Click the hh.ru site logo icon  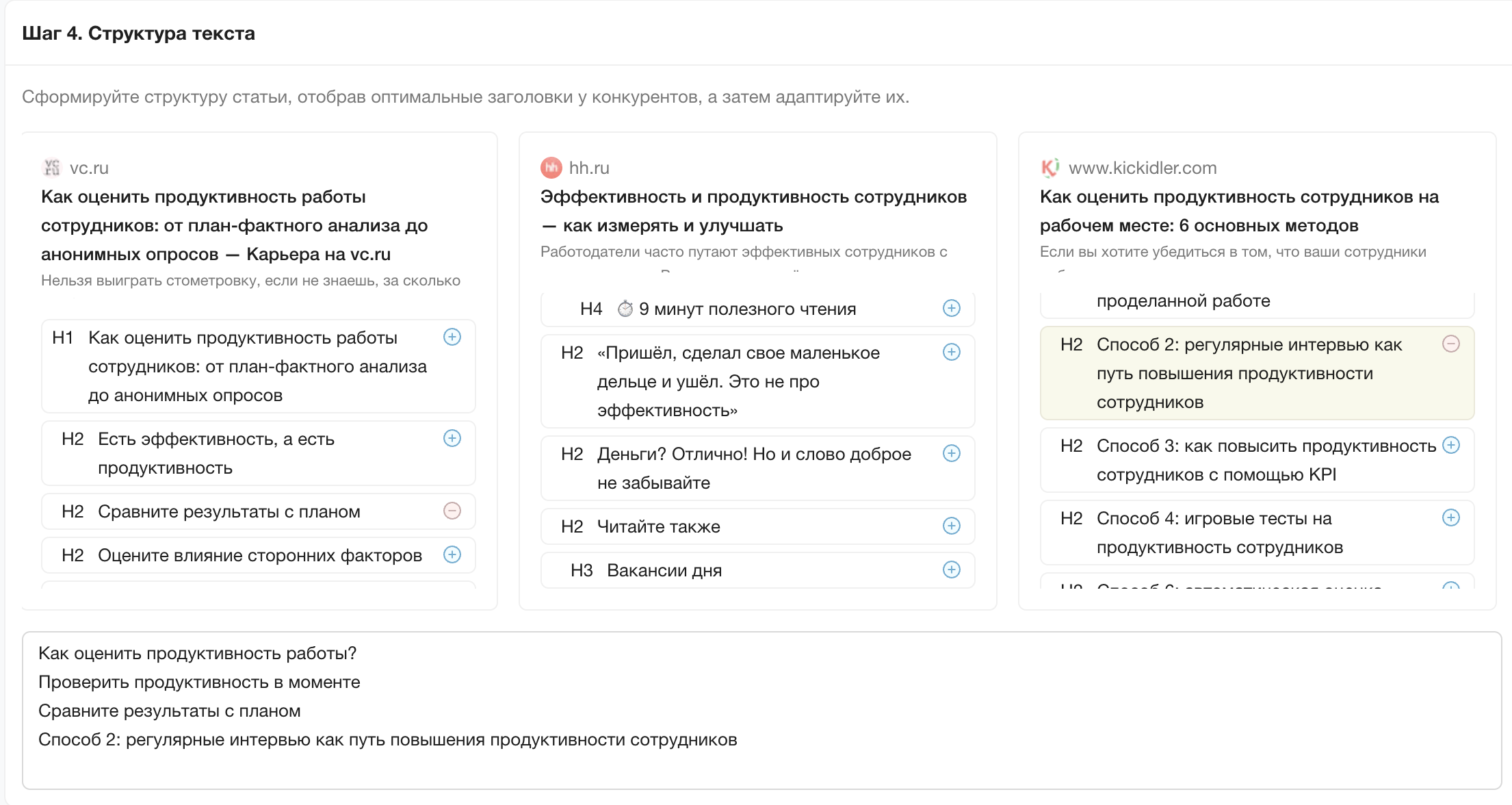[x=551, y=168]
